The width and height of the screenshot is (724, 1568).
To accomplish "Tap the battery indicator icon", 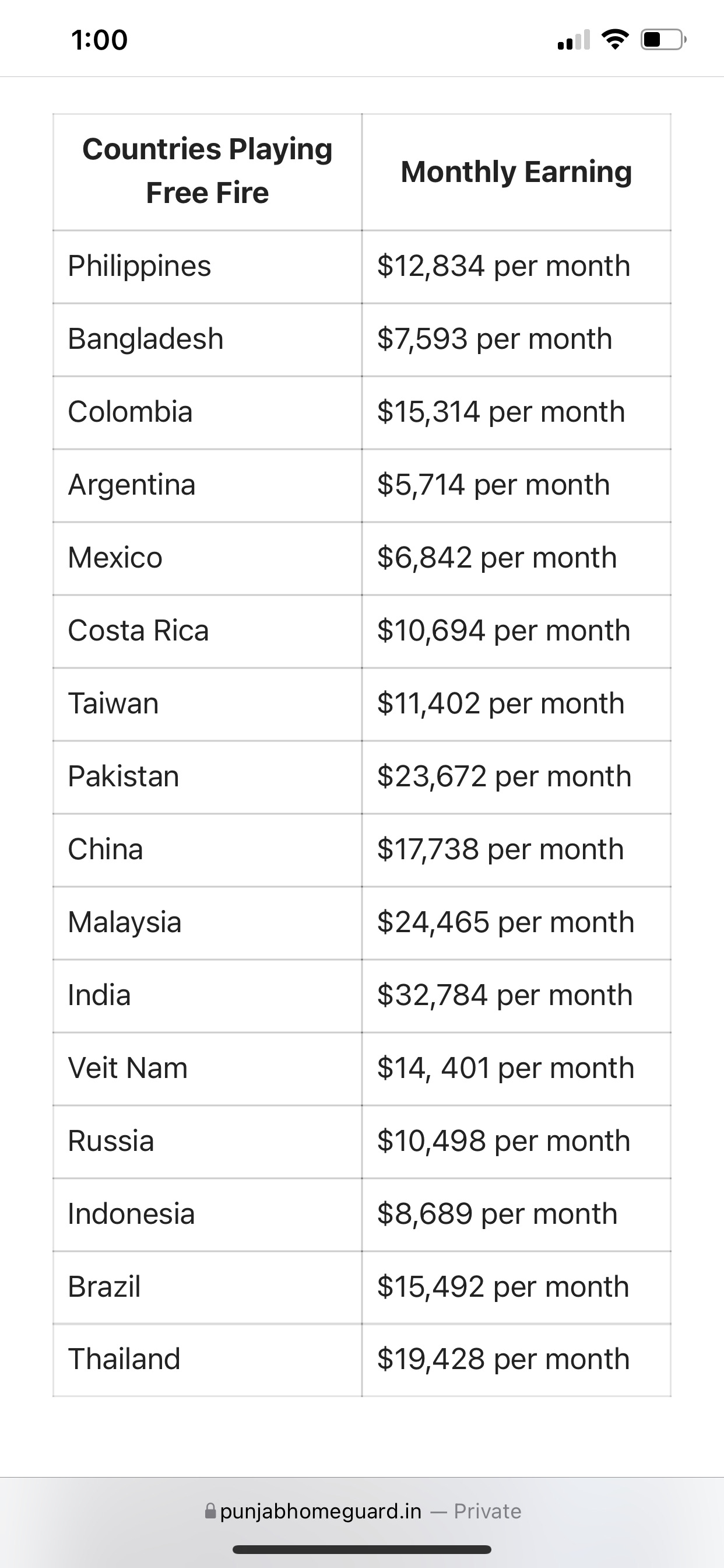I will tap(663, 40).
